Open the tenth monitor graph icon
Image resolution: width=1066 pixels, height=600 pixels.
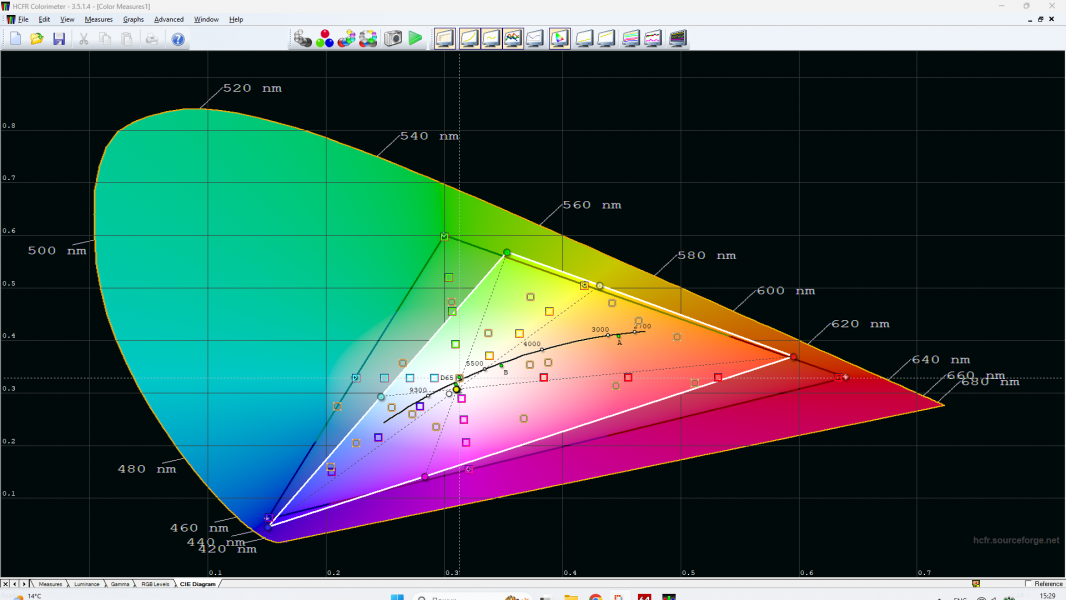click(x=653, y=39)
